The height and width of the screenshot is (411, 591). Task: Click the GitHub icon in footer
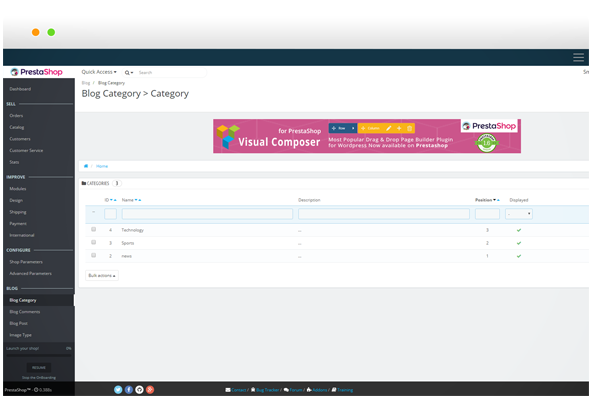click(139, 390)
